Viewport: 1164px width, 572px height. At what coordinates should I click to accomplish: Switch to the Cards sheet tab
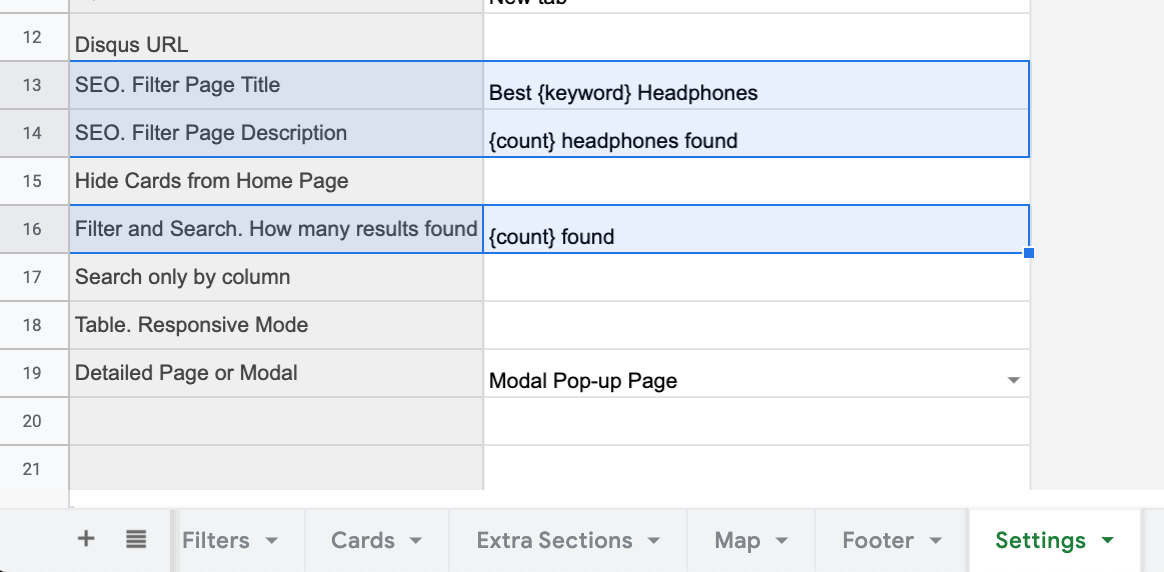tap(362, 540)
